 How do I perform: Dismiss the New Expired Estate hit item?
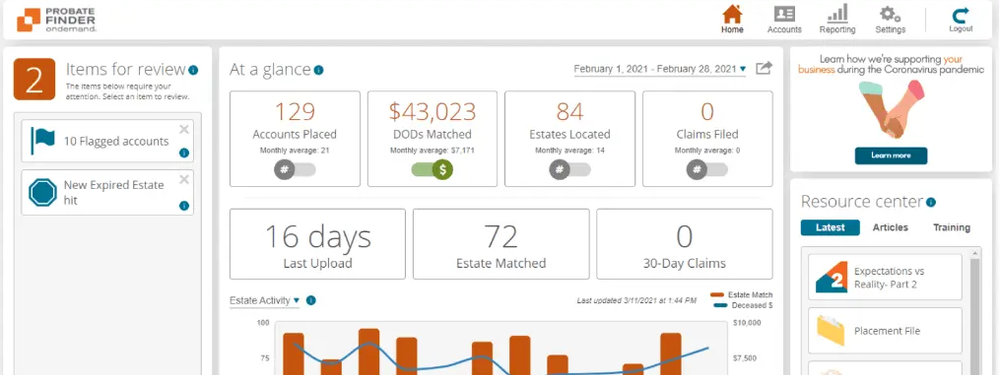[184, 180]
